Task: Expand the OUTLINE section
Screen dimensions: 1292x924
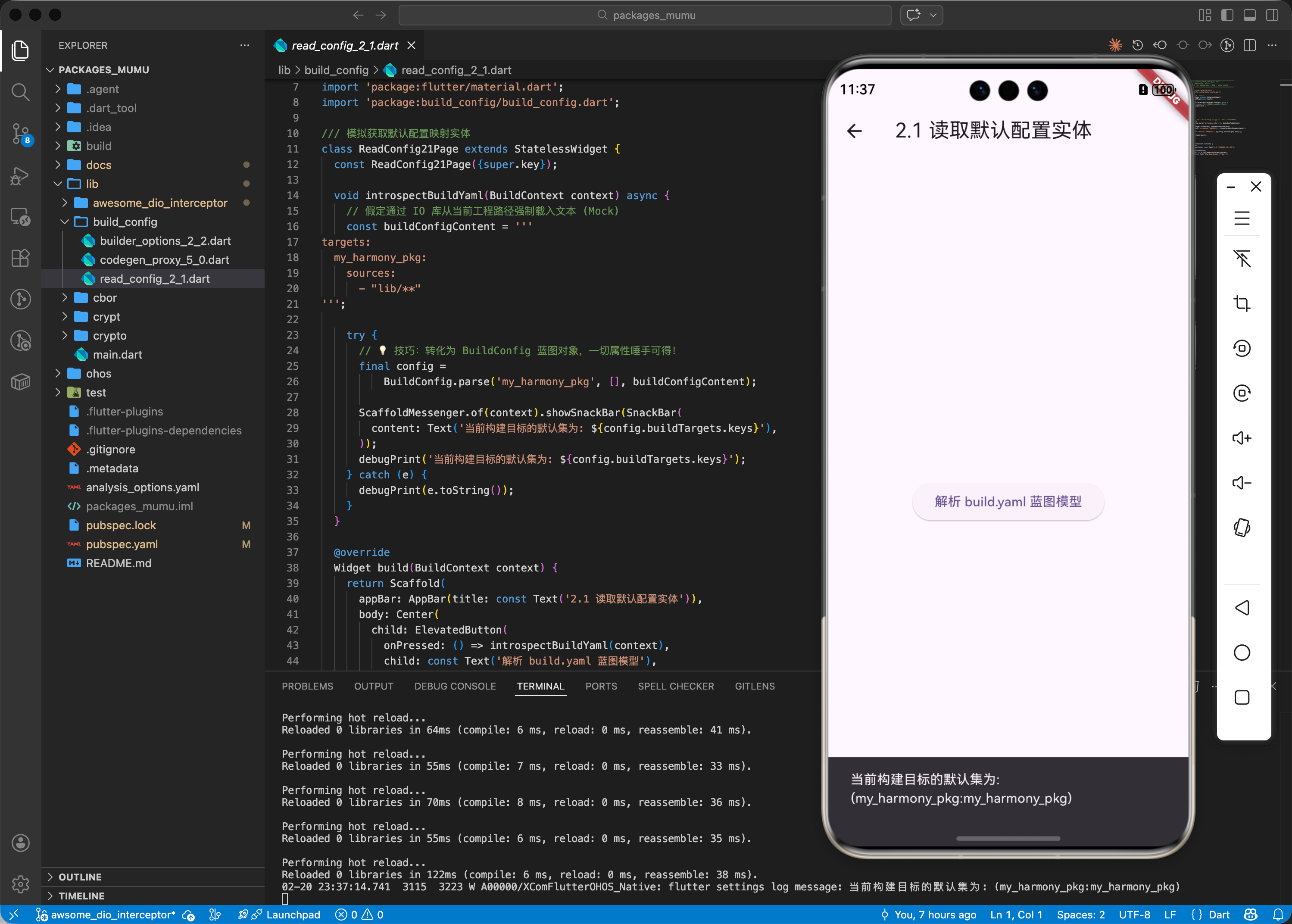Action: tap(80, 877)
